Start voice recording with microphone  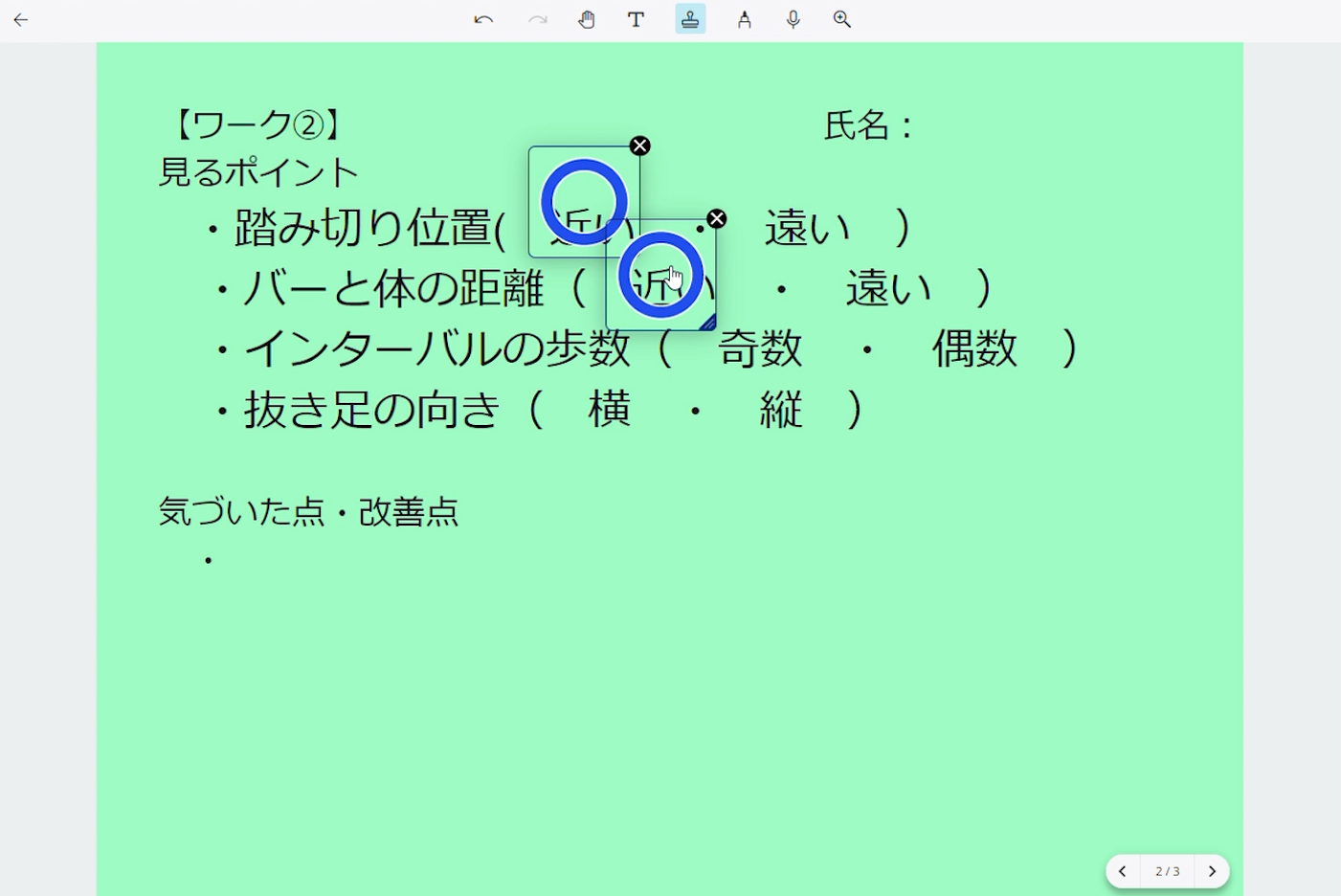click(793, 19)
